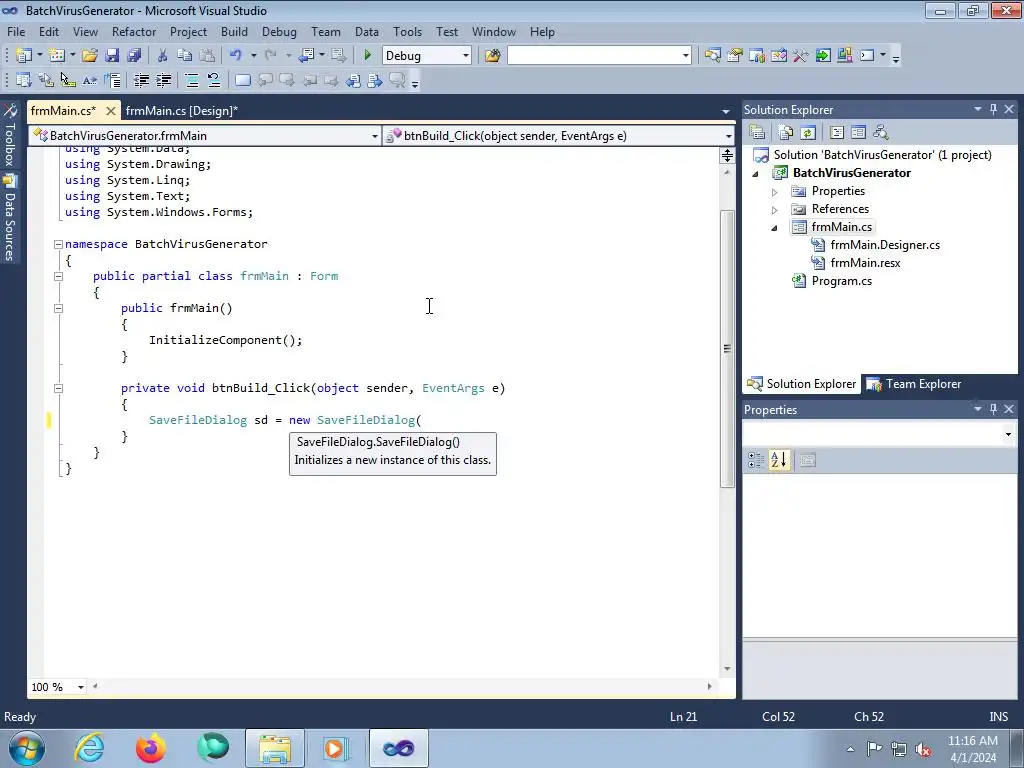Comment out the selected lines icon

(191, 80)
